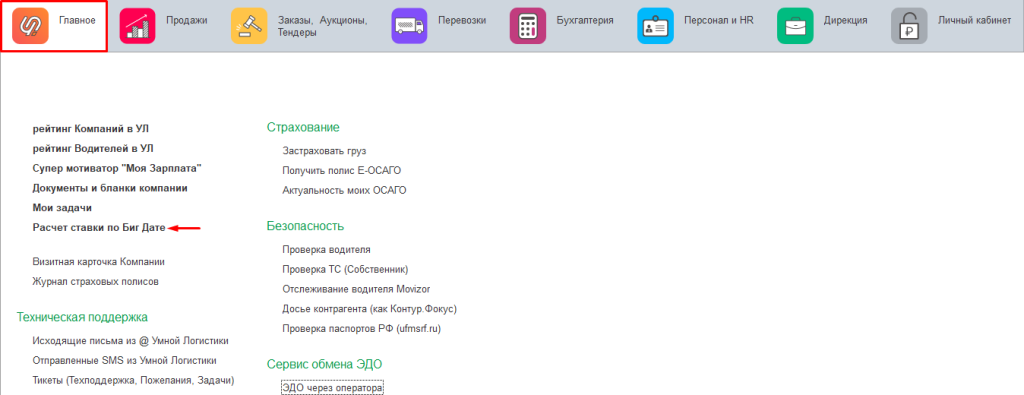Open the Главное orange logo icon
1024x395 pixels.
point(30,26)
